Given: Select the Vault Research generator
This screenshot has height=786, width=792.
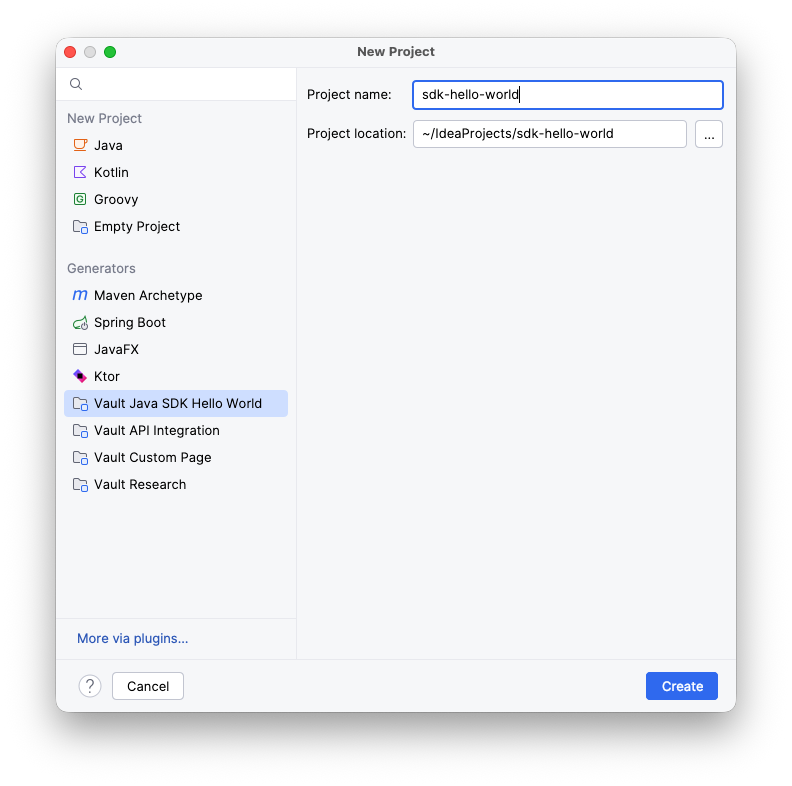Looking at the screenshot, I should coord(176,484).
